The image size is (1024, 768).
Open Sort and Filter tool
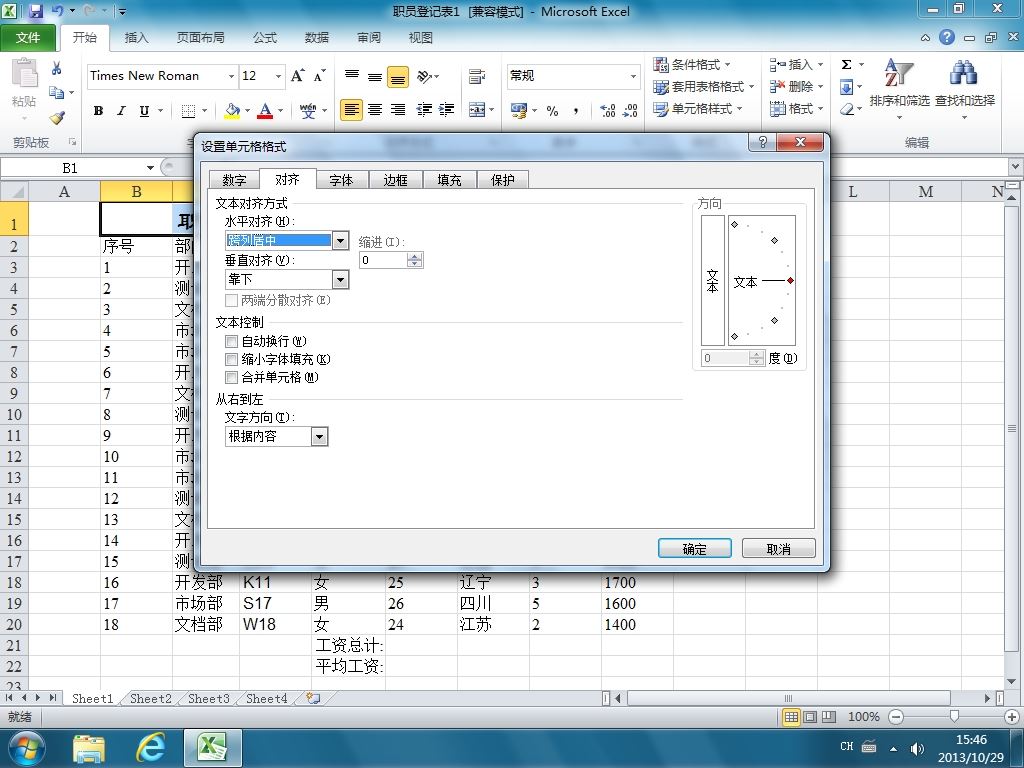pos(899,87)
